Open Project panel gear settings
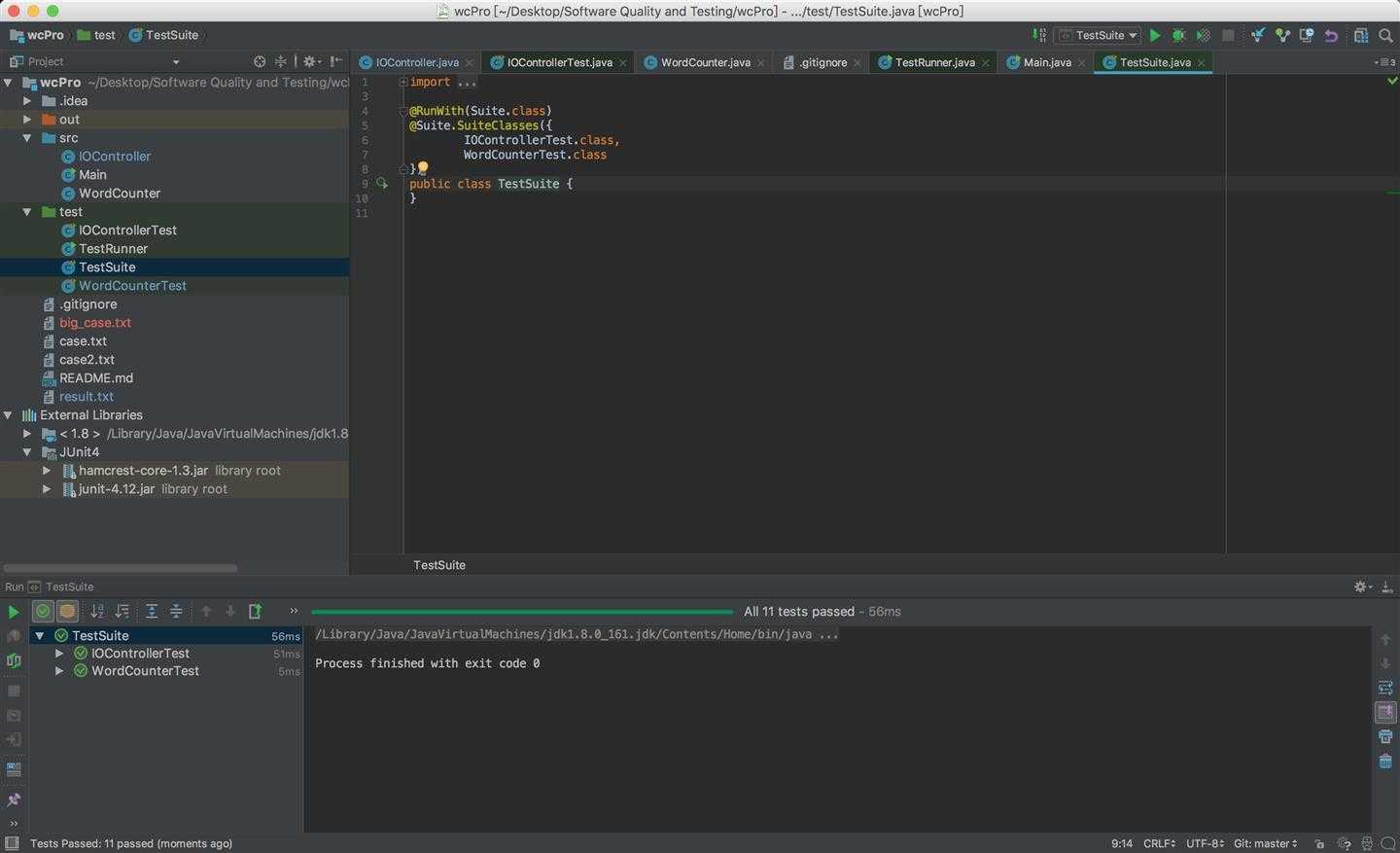Screen dimensions: 1400x853 pos(311,61)
